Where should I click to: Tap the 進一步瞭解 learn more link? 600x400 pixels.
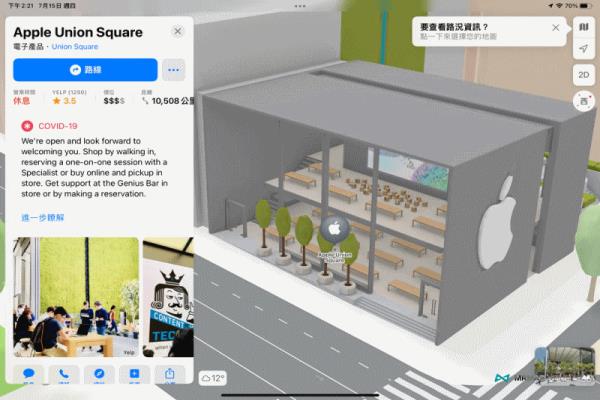coord(42,217)
